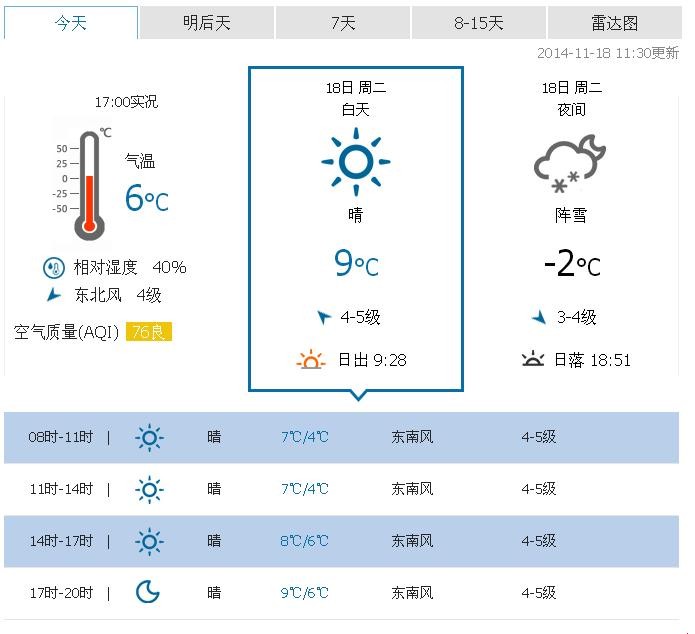Viewport: 695px width, 634px height.
Task: Click the sunrise icon beside 日出
Action: pos(312,360)
